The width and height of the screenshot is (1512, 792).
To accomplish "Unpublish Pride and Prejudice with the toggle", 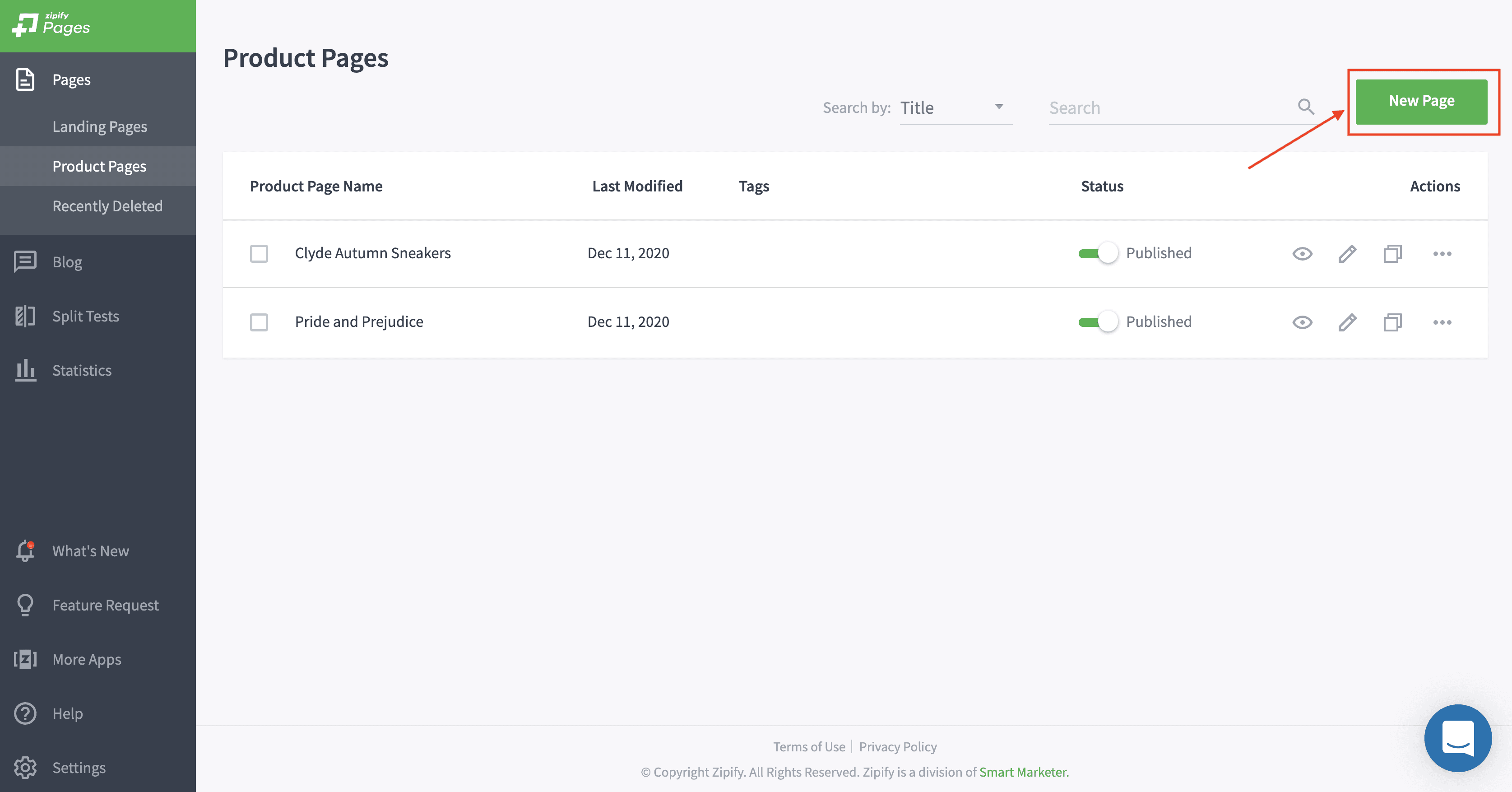I will (1098, 322).
